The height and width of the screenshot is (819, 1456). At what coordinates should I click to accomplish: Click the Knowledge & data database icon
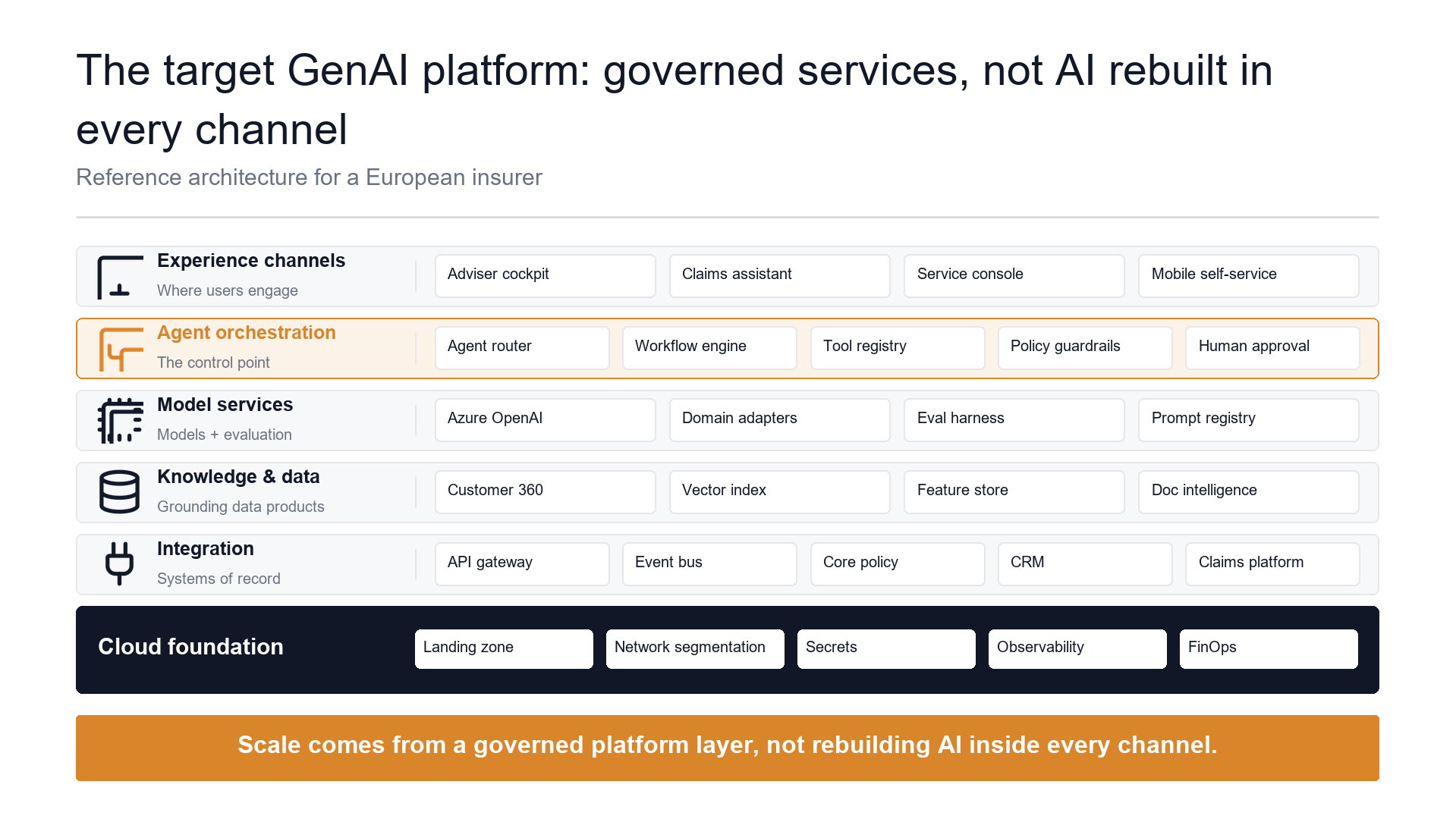tap(120, 492)
